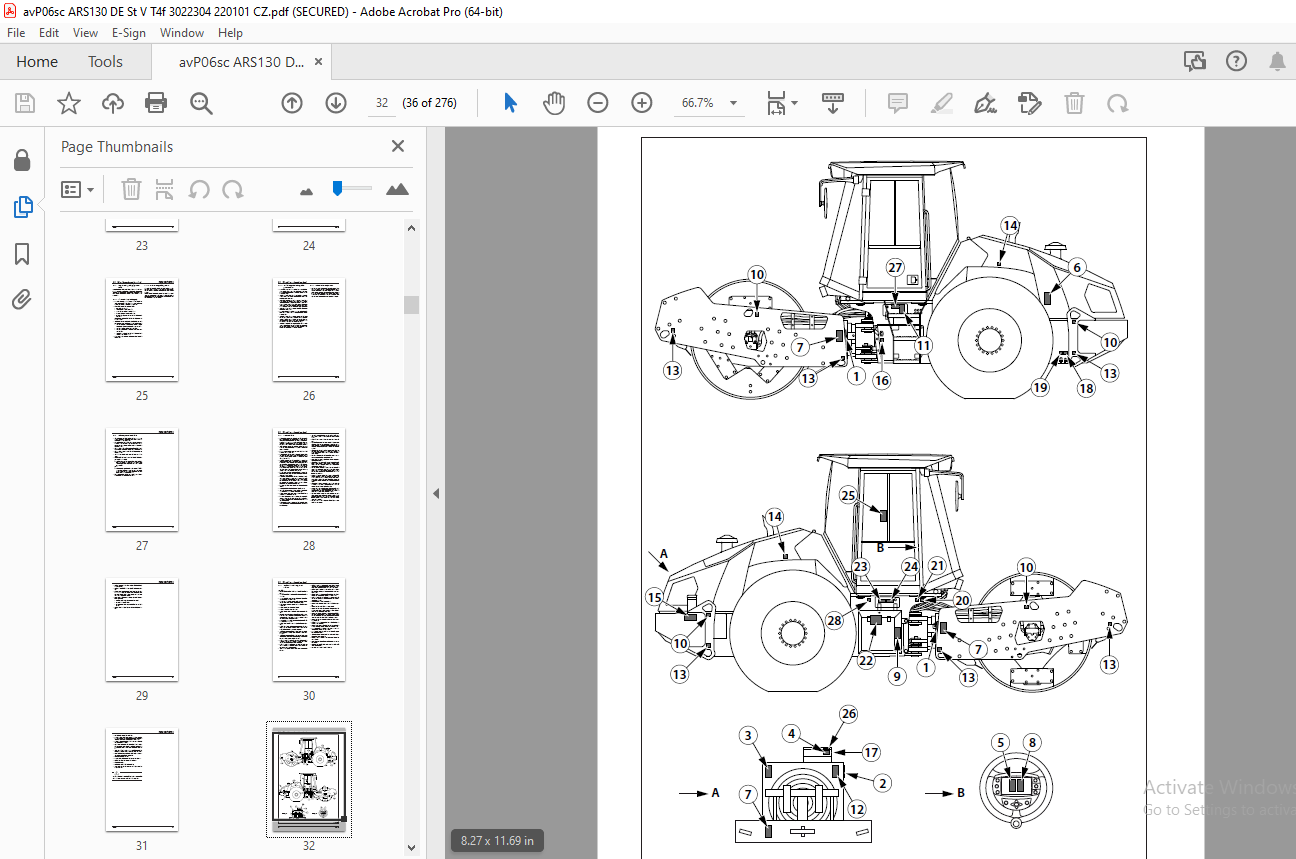The image size is (1296, 859).
Task: Close the avP06sc ARS130 document tab
Action: pos(318,62)
